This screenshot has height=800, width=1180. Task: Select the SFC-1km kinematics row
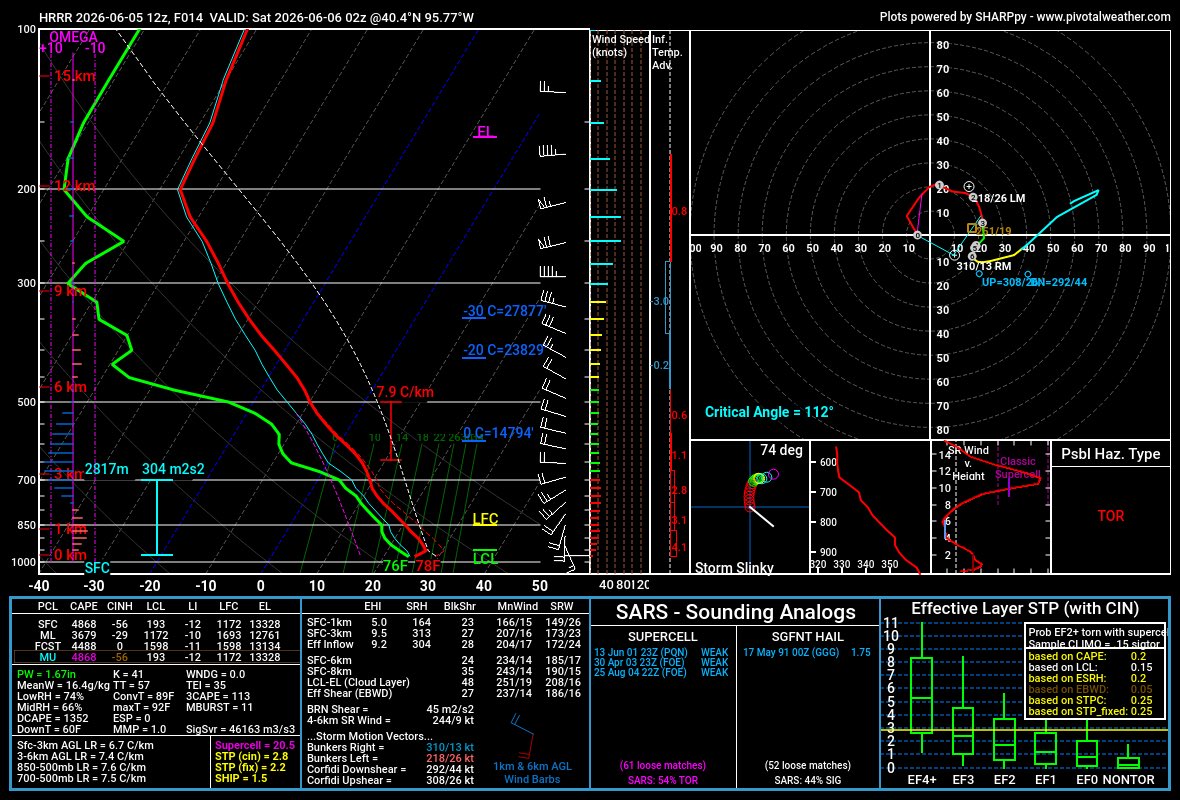(444, 622)
